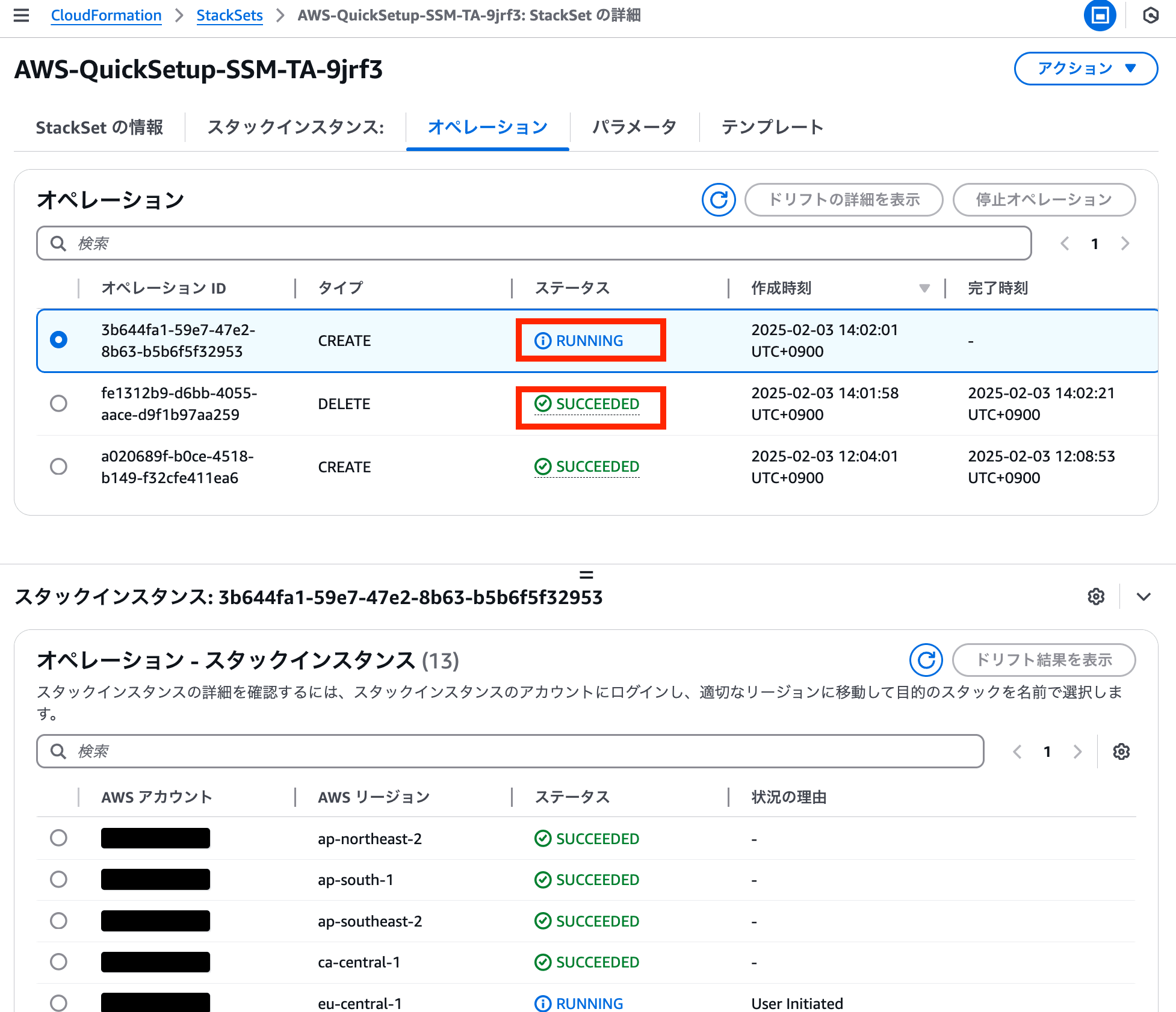Click ドリフト結果を表示 button

click(x=1044, y=660)
